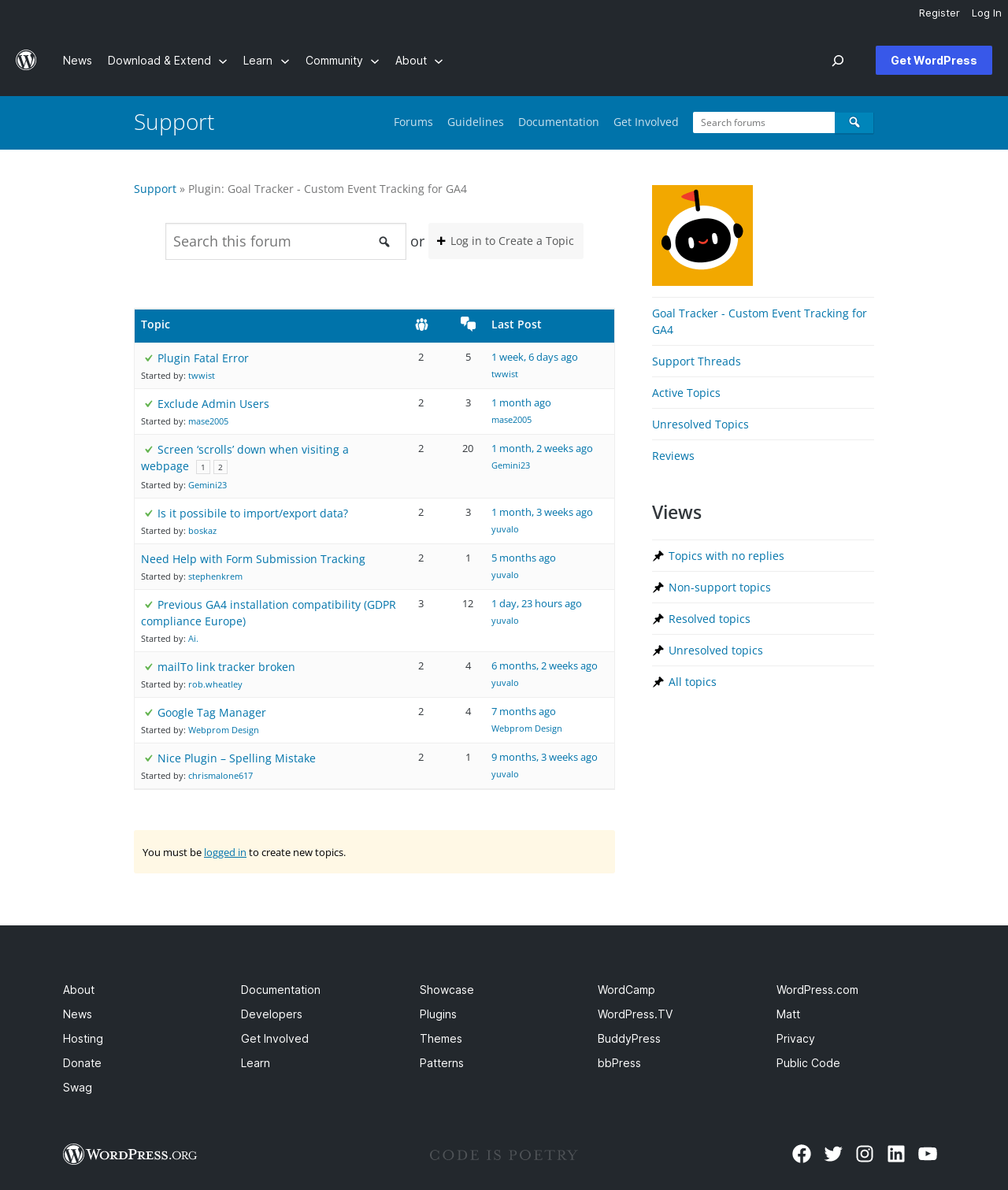Open the Reviews sidebar link
This screenshot has height=1190, width=1008.
(673, 456)
